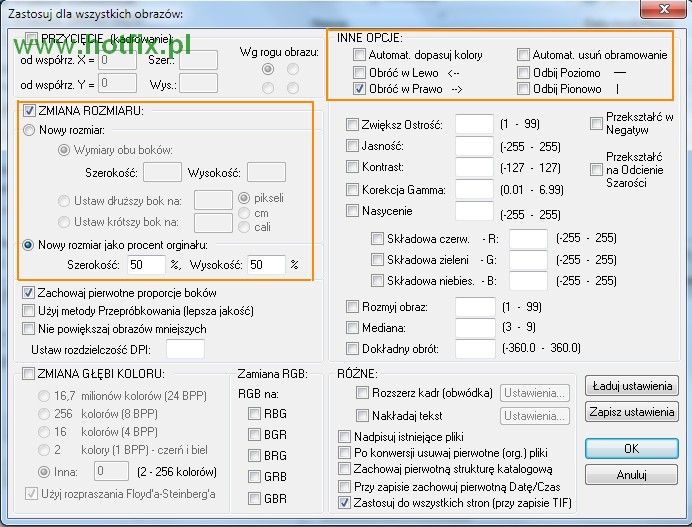Check Obróć w Lewo option
Viewport: 692px width, 527px height.
click(x=360, y=72)
